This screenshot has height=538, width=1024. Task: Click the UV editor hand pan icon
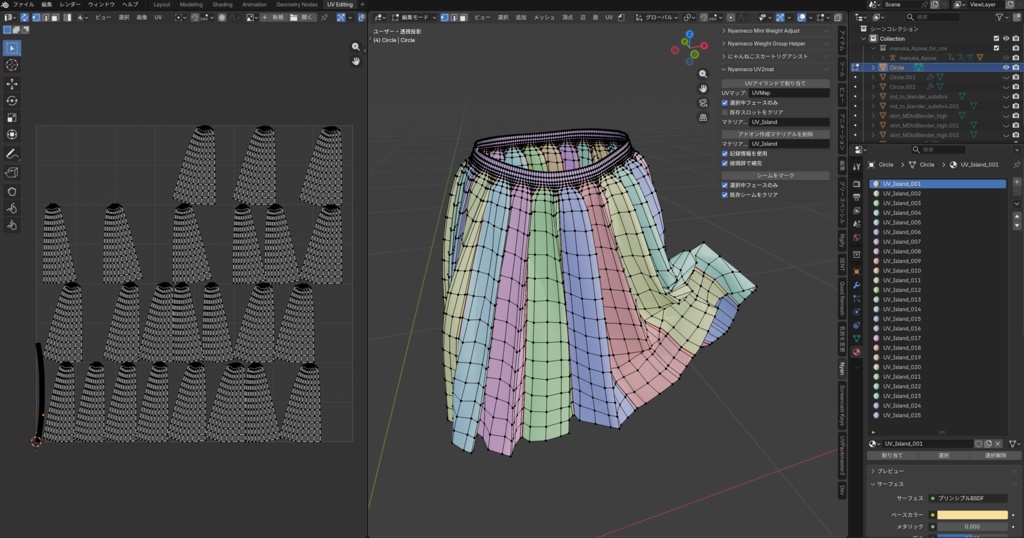pos(356,62)
